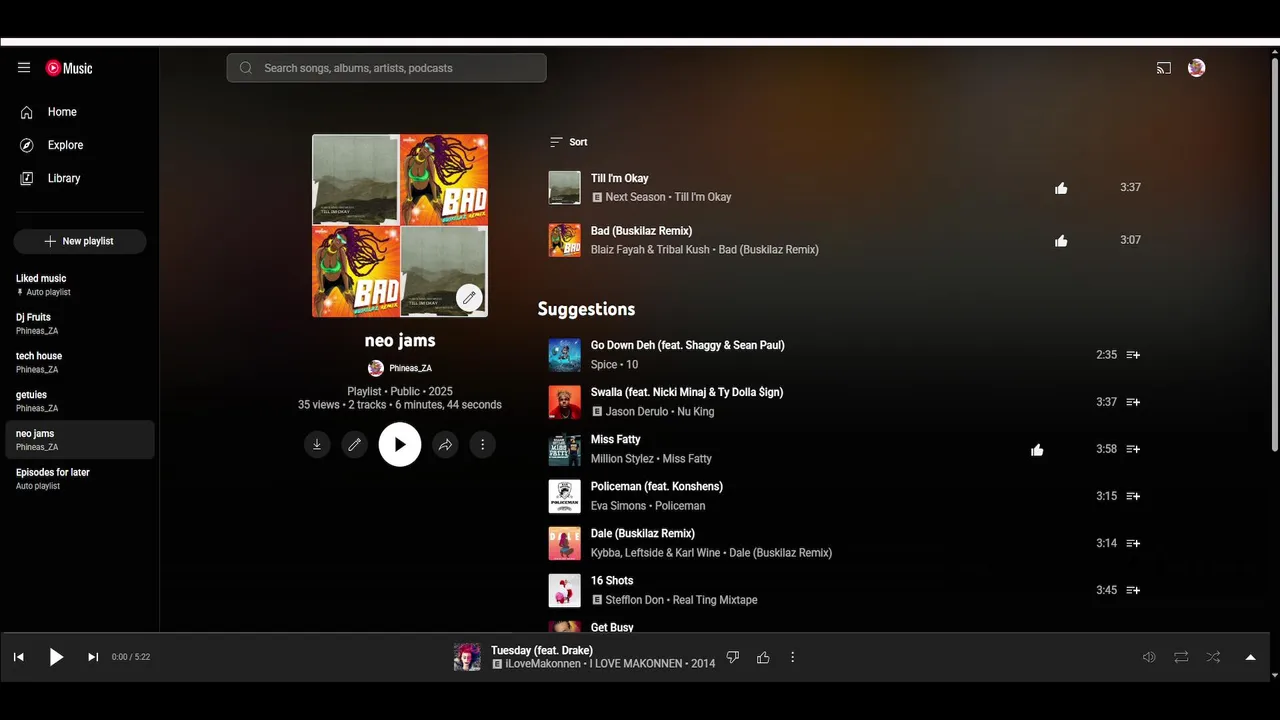1280x720 pixels.
Task: Open Episodes for later playlist
Action: tap(80, 478)
